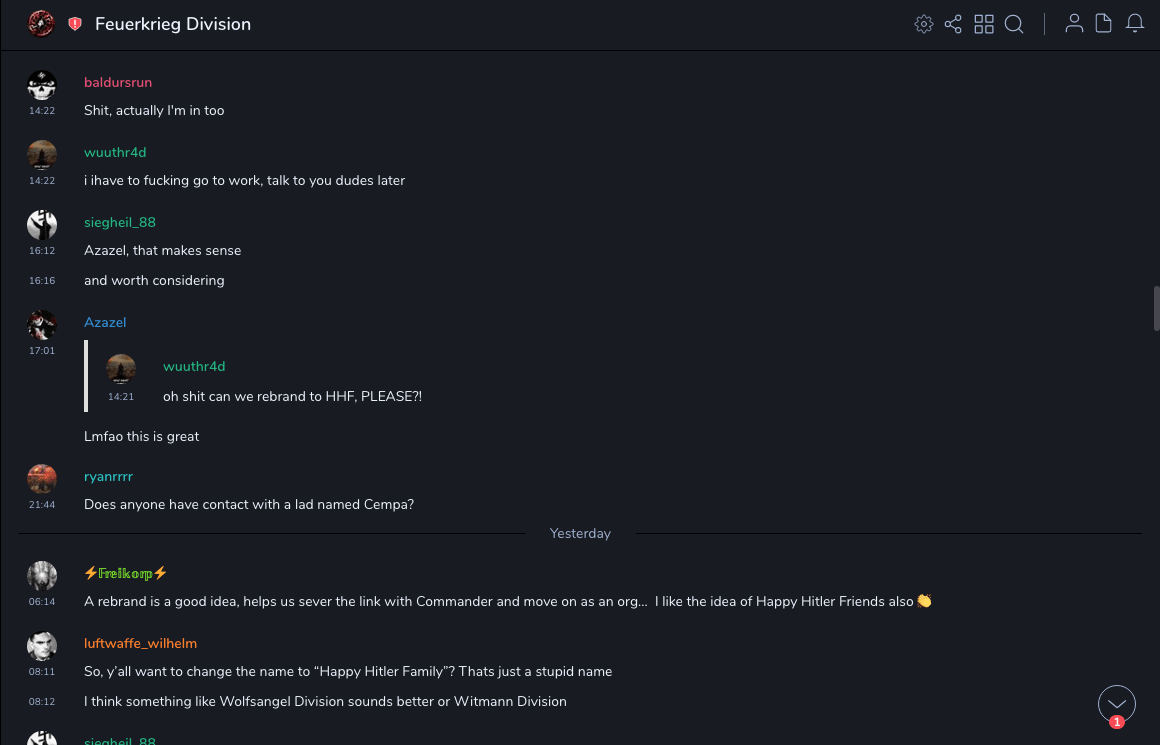Click the channel title in the header
Viewport: 1160px width, 745px height.
click(x=173, y=24)
